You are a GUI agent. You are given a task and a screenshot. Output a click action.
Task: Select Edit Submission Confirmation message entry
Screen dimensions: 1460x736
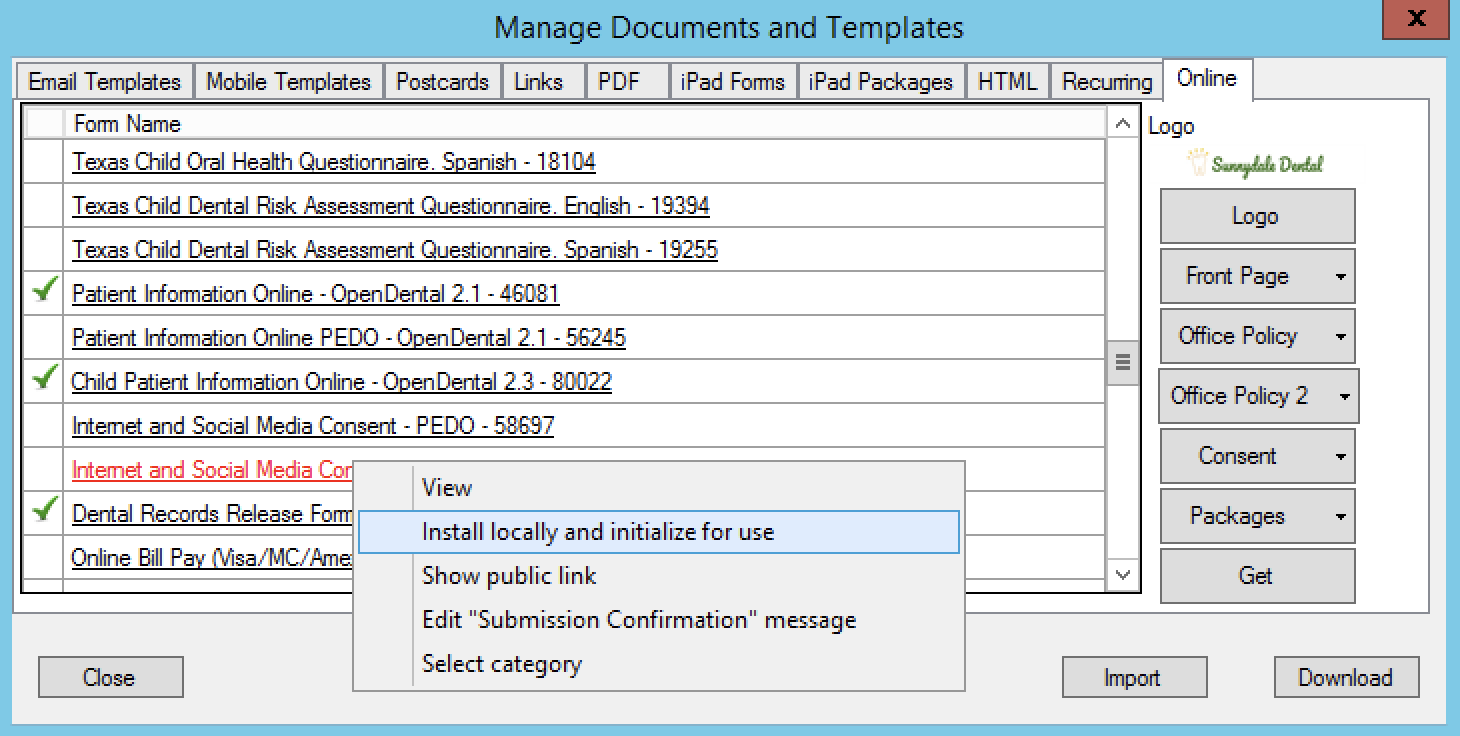tap(657, 620)
